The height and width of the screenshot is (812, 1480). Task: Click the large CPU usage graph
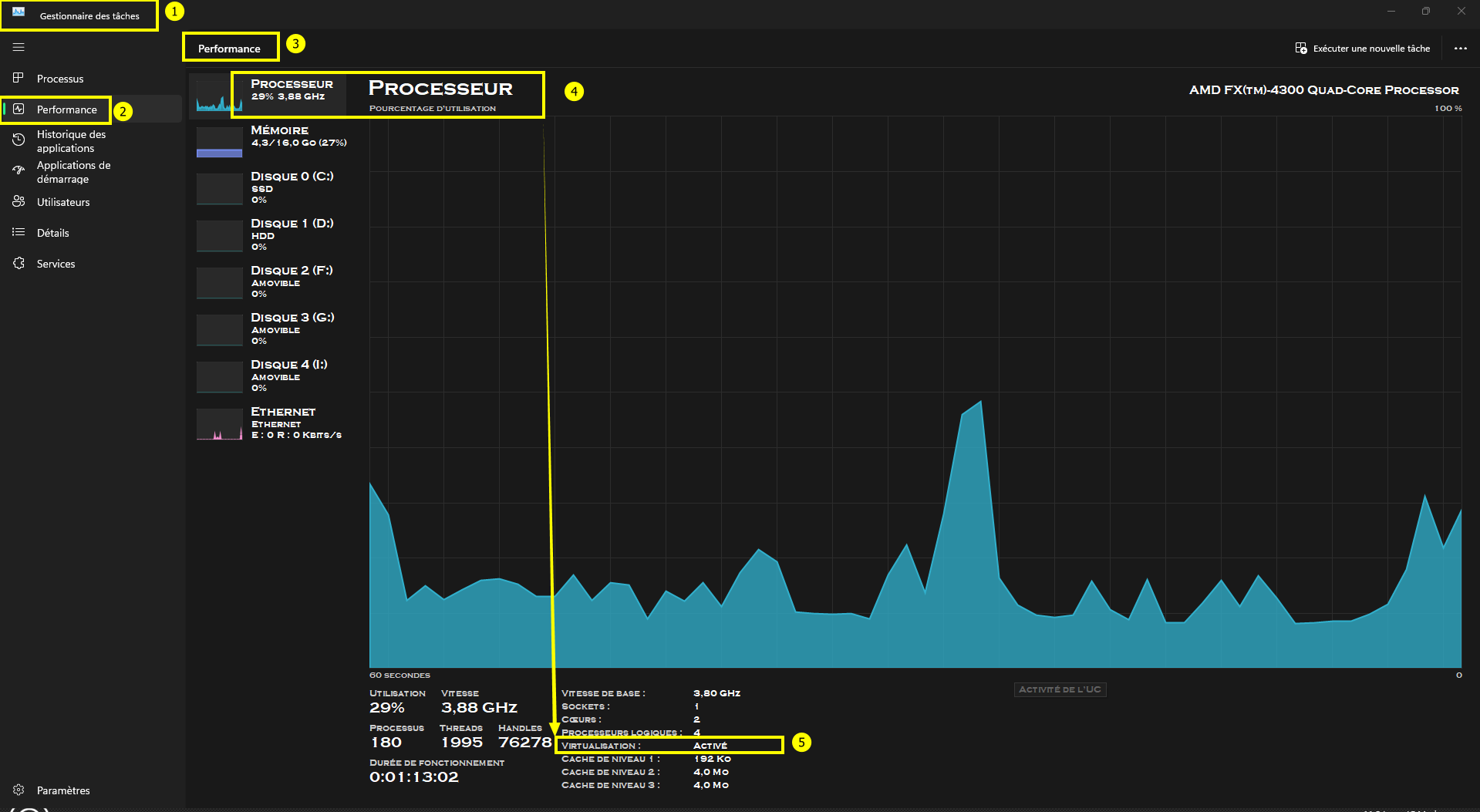(915, 392)
